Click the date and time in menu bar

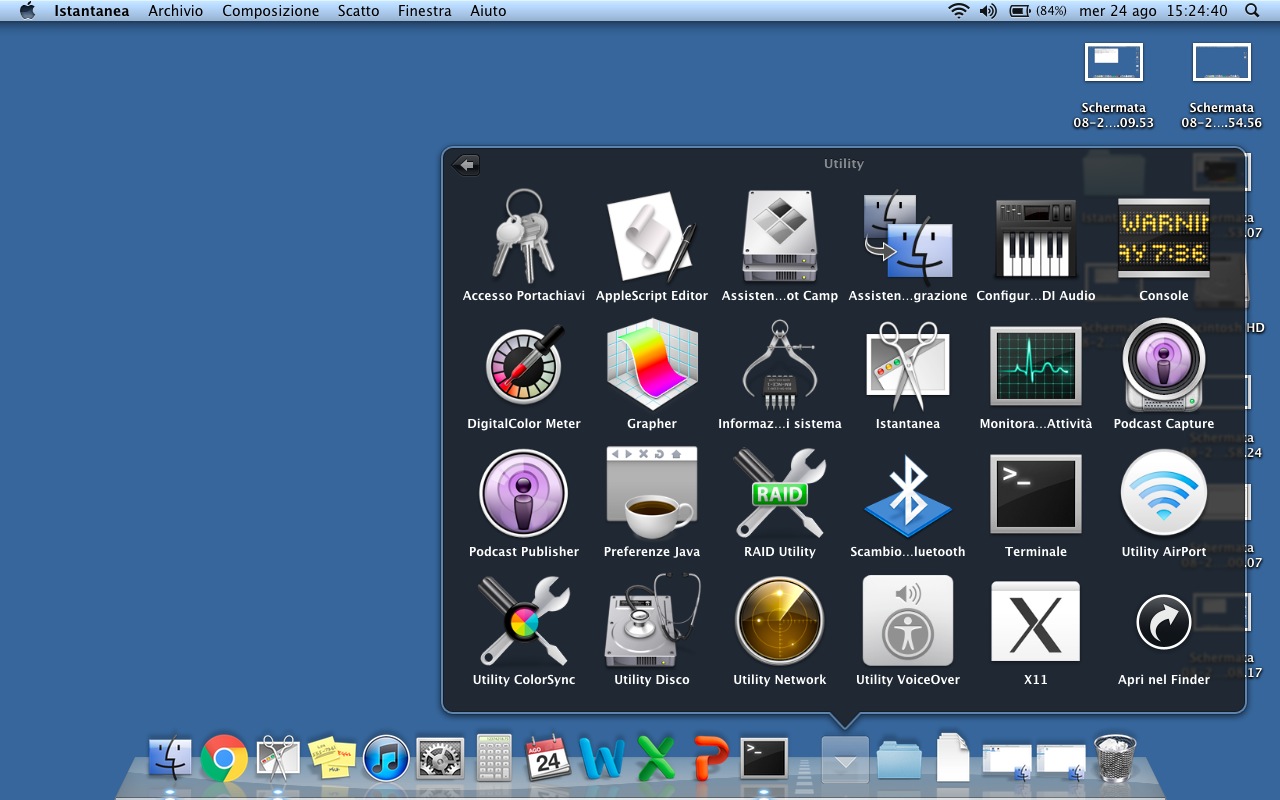(1153, 11)
